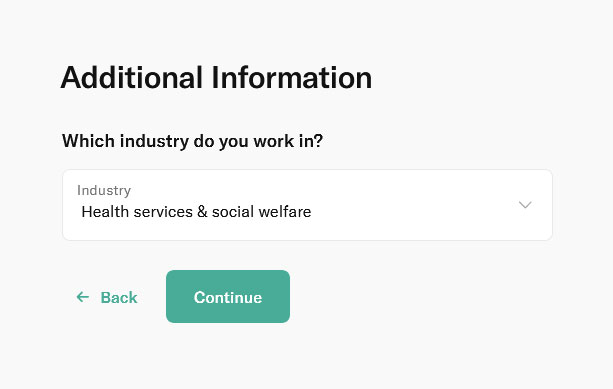Click the 'social welfare' text in the dropdown
613x389 pixels.
tap(262, 212)
